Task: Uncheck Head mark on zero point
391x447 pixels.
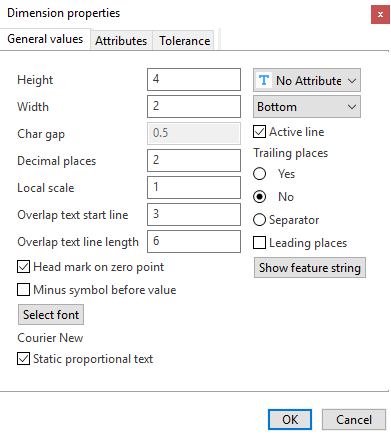Action: tap(23, 267)
